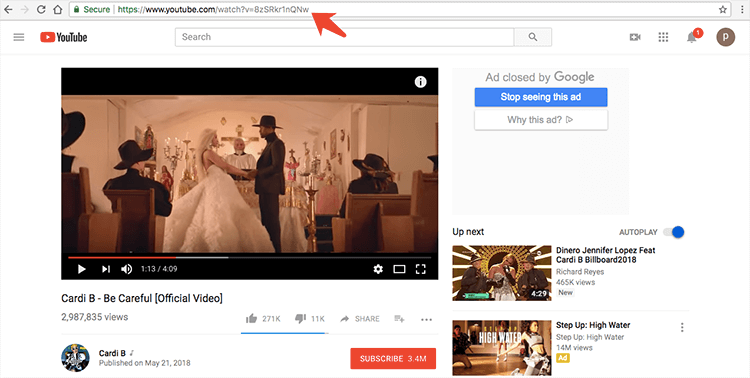
Task: Open the notifications bell
Action: click(x=692, y=37)
